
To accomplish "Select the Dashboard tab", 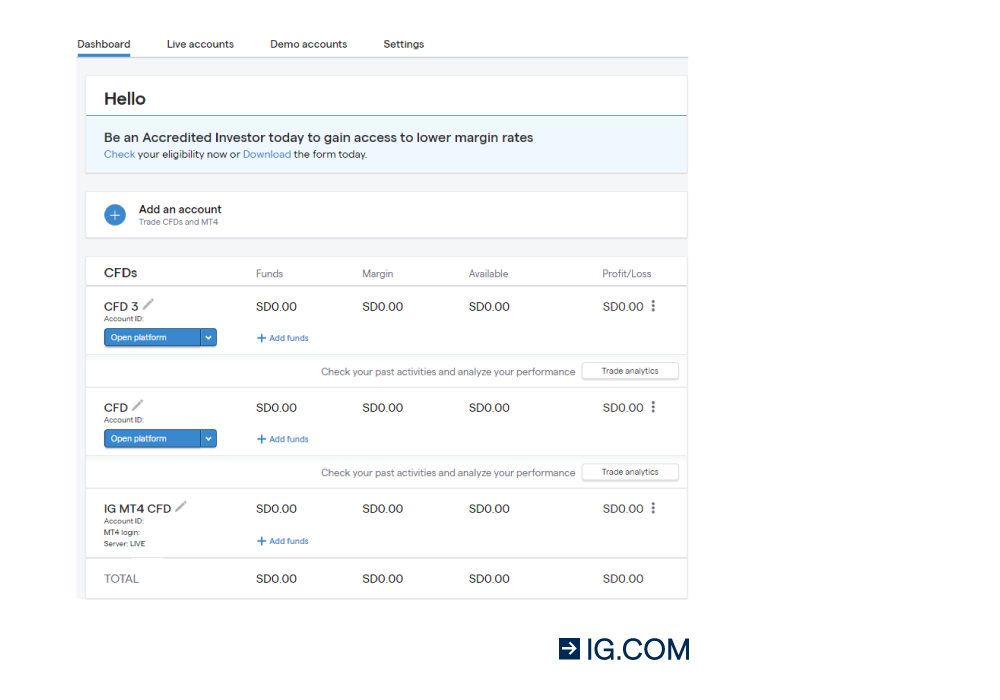I will 104,44.
